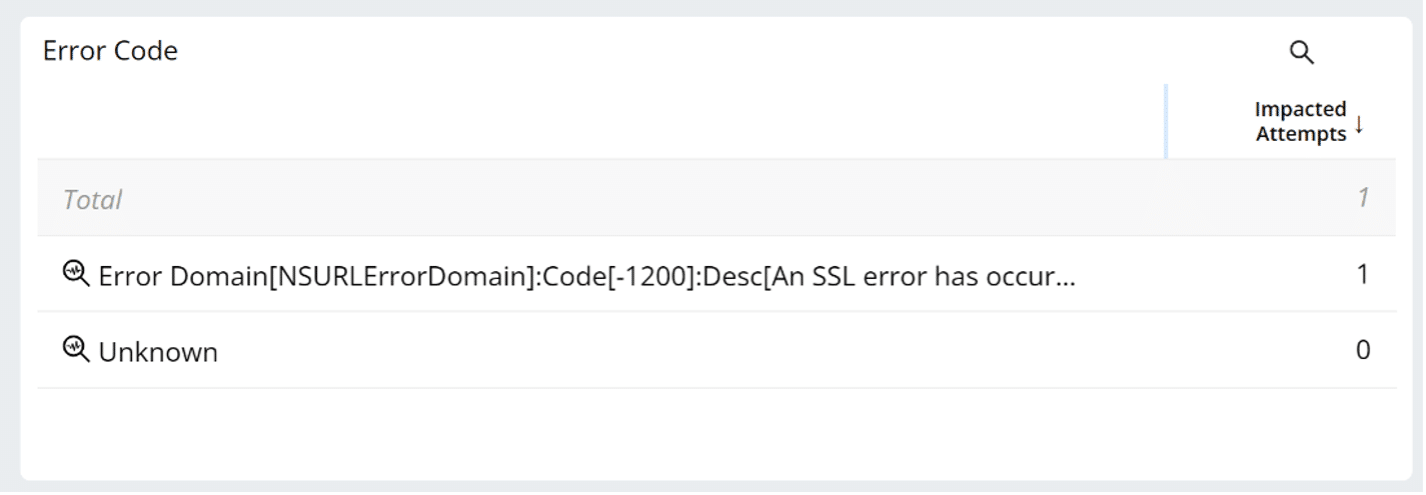This screenshot has height=495, width=1426.
Task: Click the word Impacted in the column header
Action: (x=1301, y=110)
